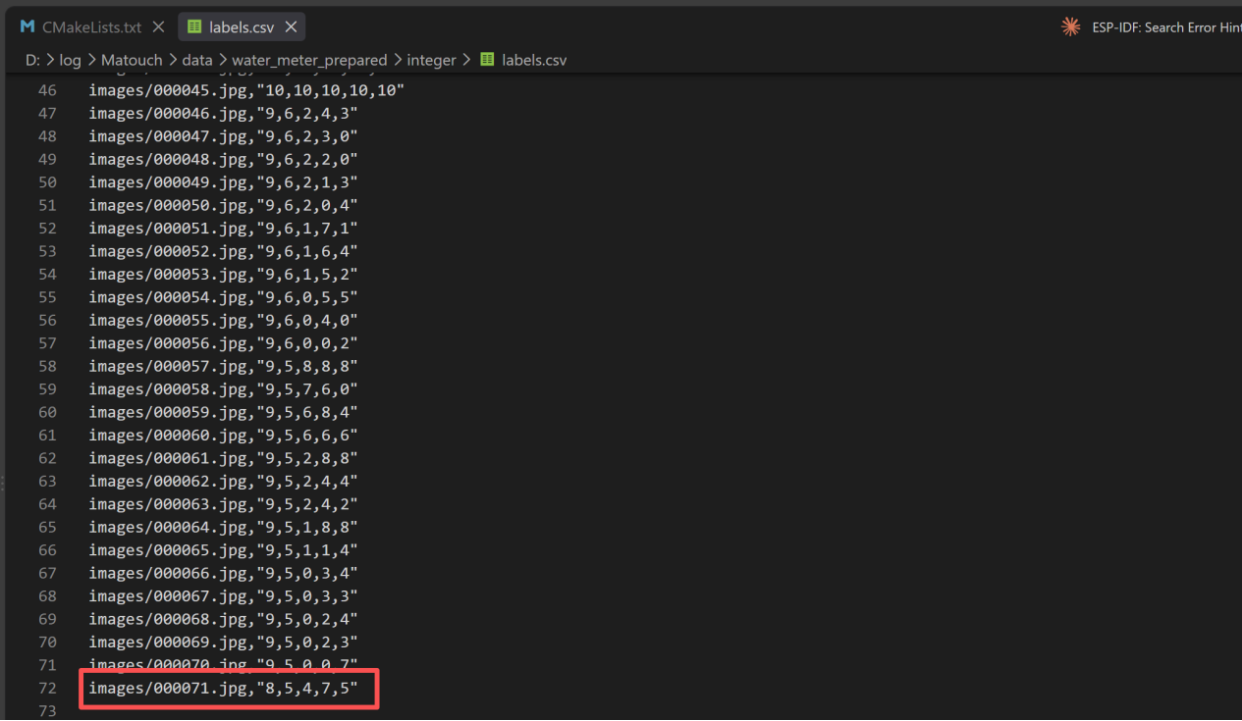
Task: Place cursor on images/000050.jpg line
Action: (223, 205)
